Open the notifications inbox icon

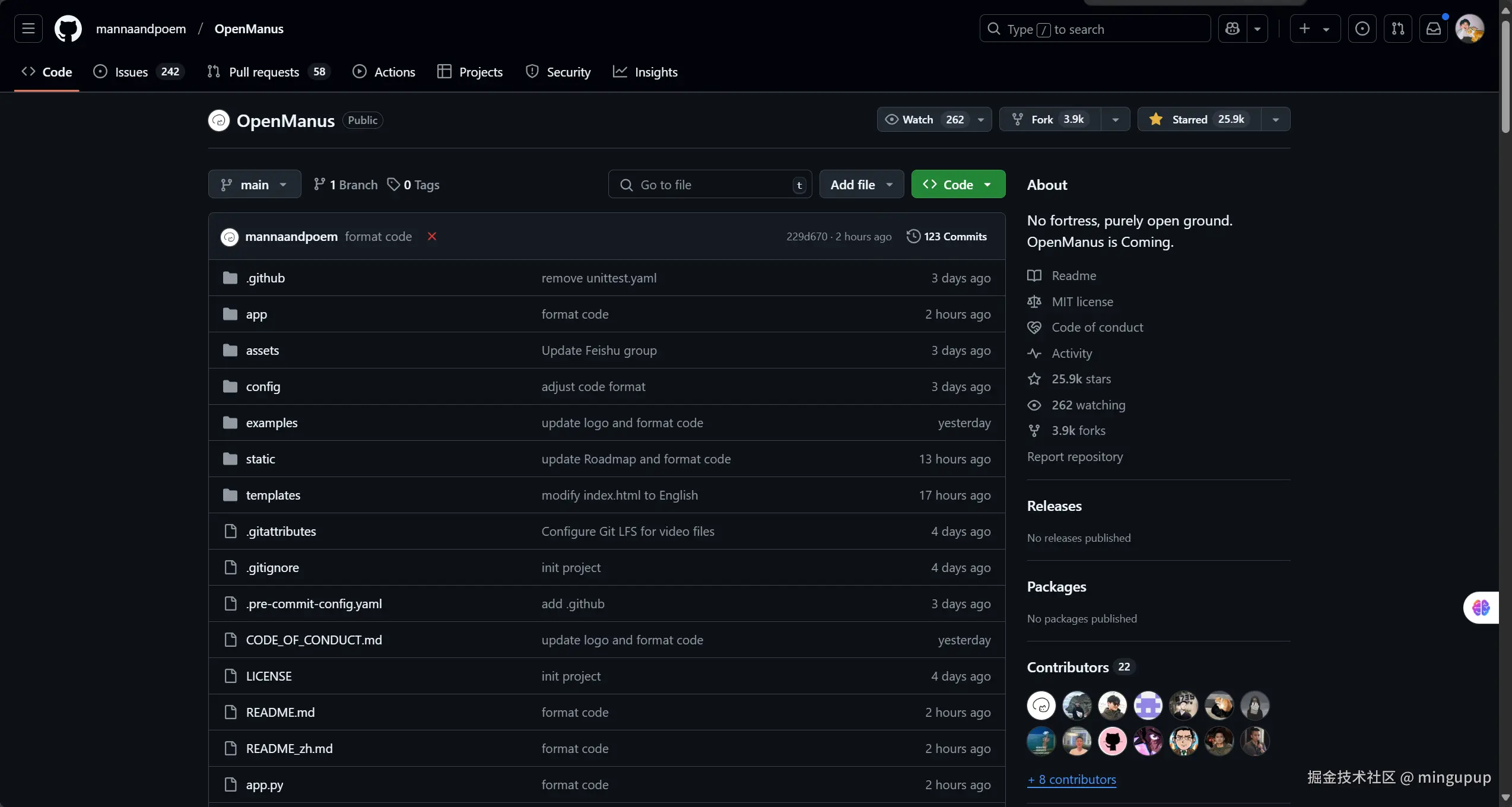1433,28
